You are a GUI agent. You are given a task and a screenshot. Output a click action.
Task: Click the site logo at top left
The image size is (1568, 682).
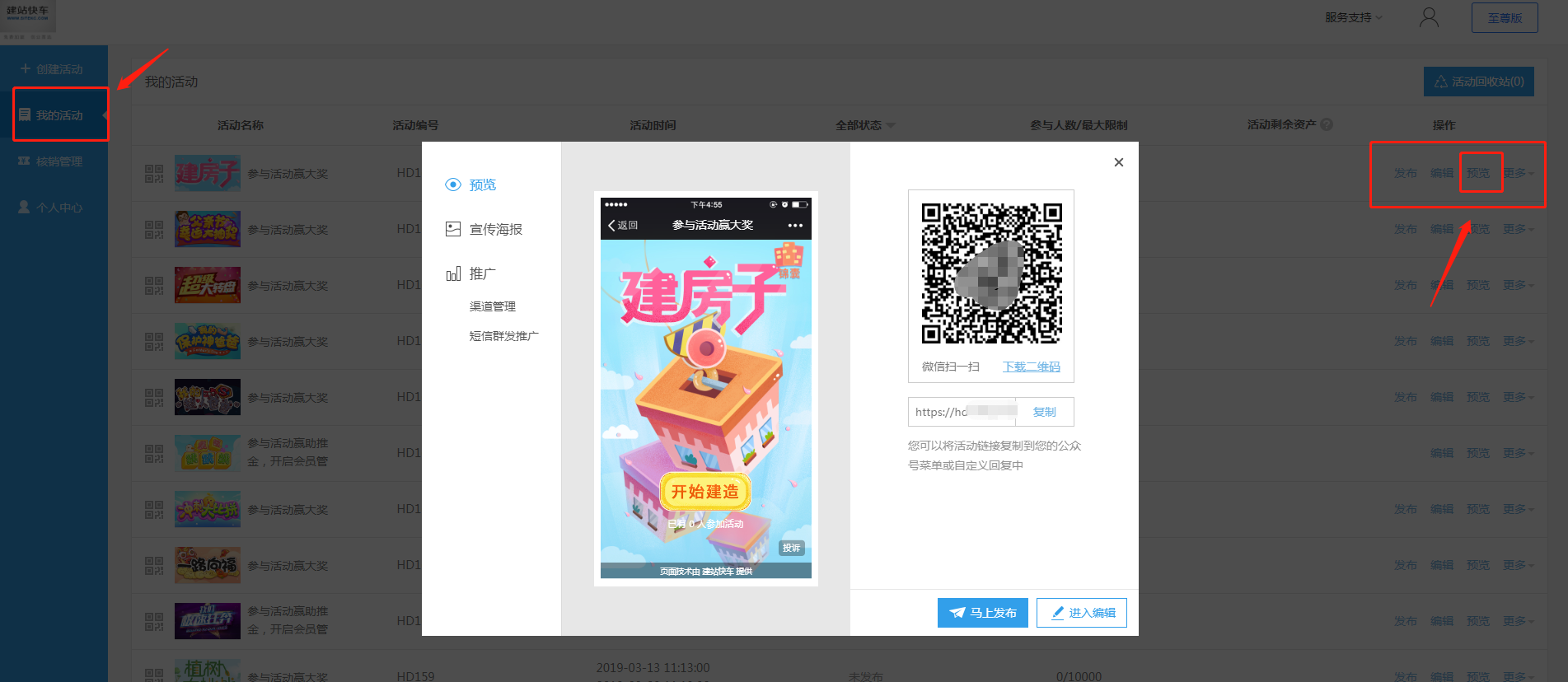(28, 20)
